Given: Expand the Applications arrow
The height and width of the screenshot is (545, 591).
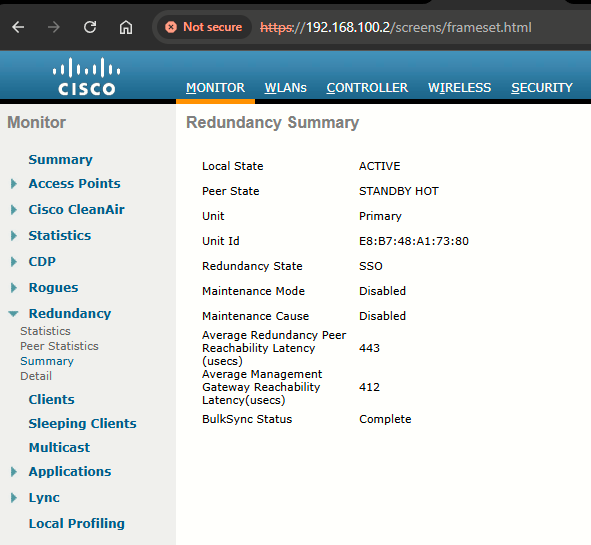Looking at the screenshot, I should point(14,472).
